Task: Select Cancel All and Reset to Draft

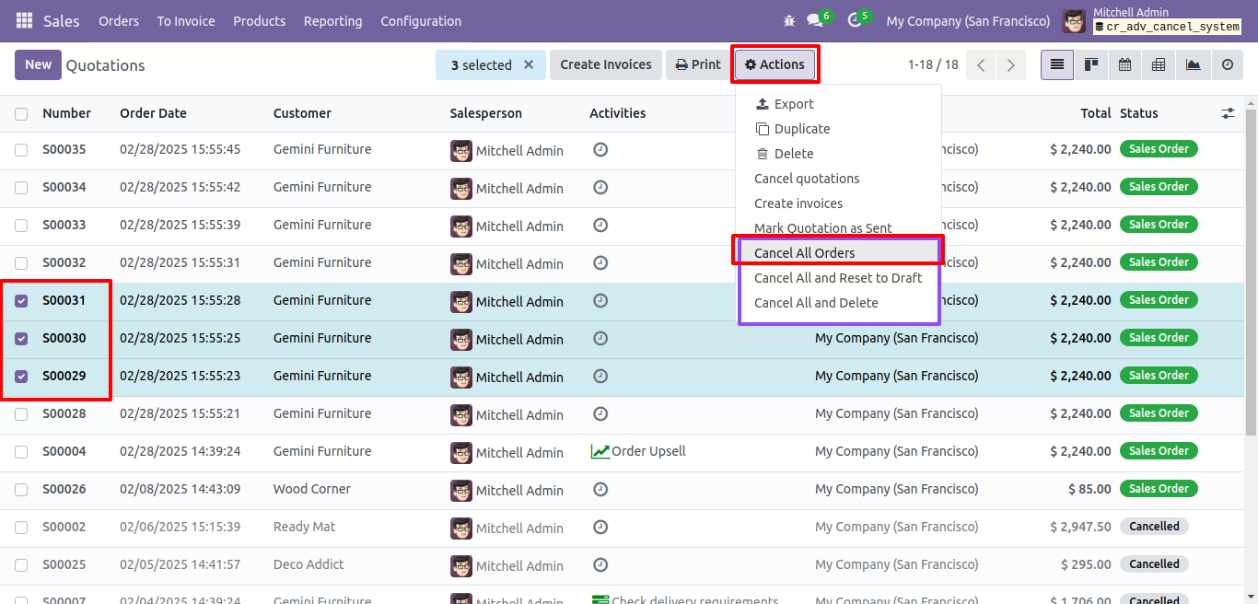Action: pos(838,278)
